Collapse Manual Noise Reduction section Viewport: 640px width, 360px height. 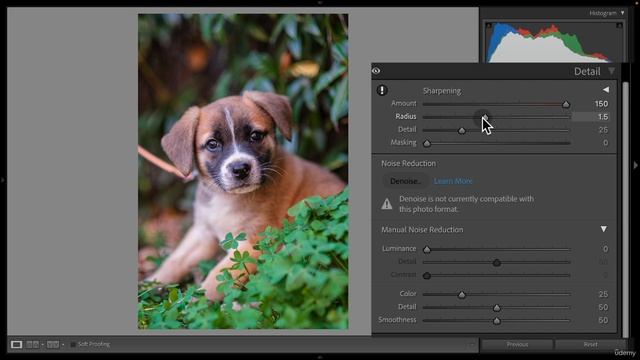[604, 229]
